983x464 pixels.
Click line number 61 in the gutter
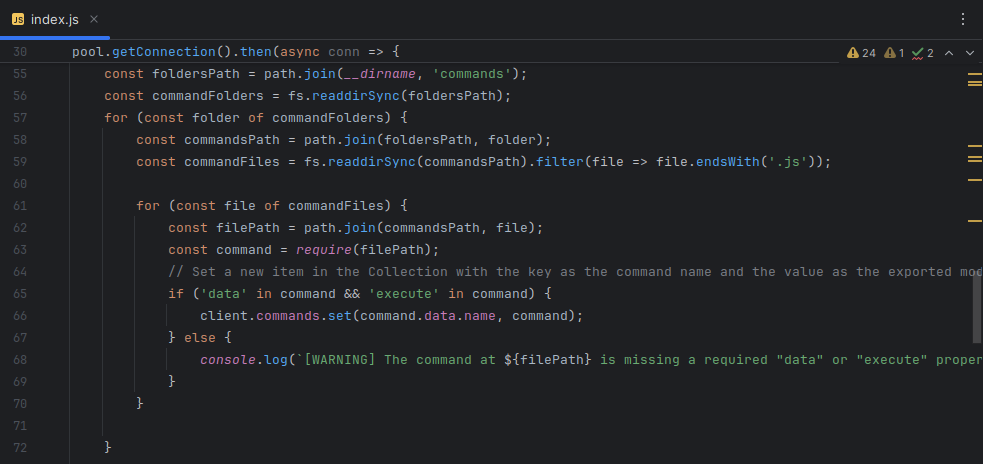click(x=21, y=205)
